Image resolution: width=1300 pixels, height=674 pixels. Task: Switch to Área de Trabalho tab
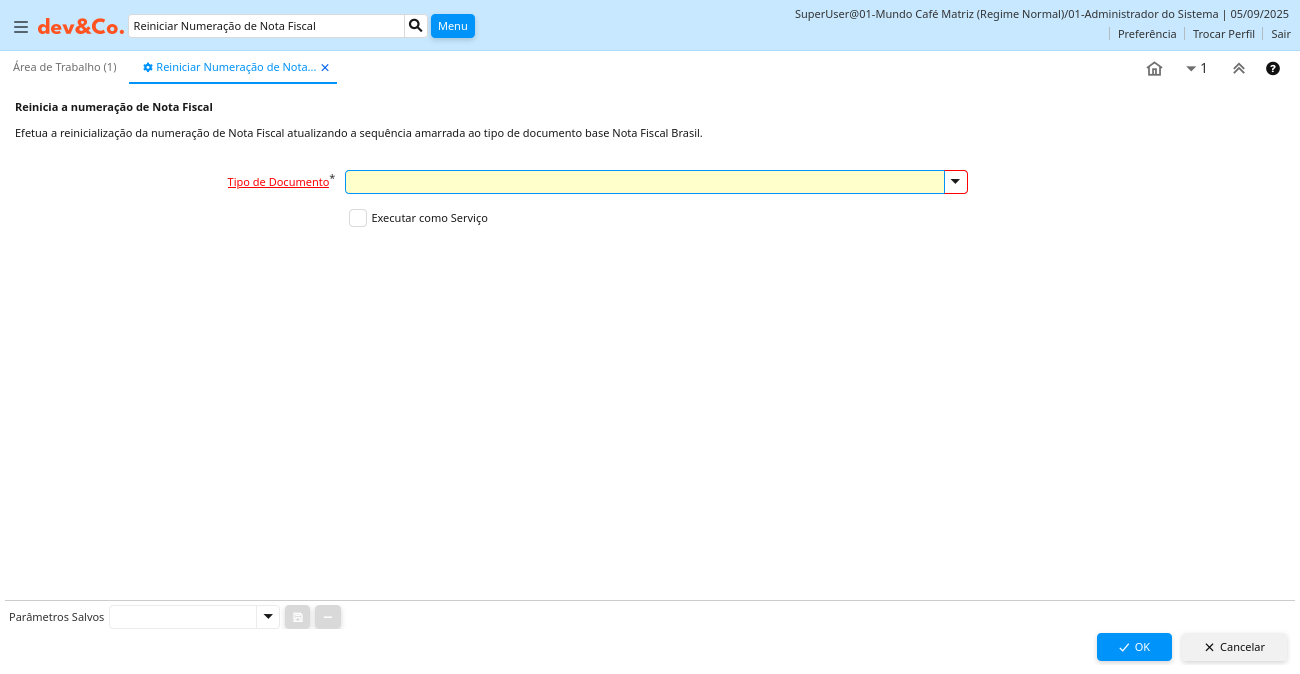pos(65,67)
